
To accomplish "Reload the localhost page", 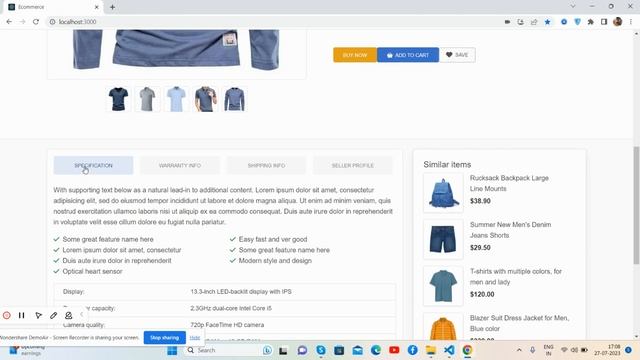I will (36, 22).
